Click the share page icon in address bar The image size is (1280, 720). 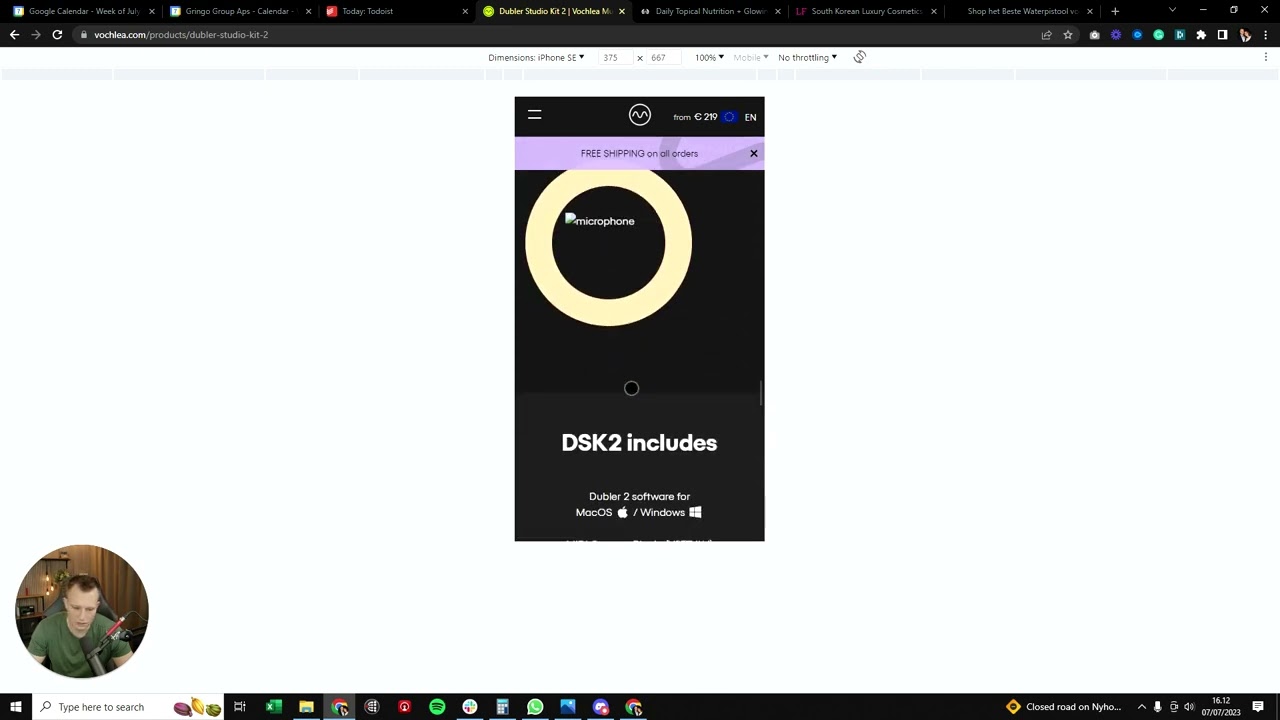tap(1046, 34)
